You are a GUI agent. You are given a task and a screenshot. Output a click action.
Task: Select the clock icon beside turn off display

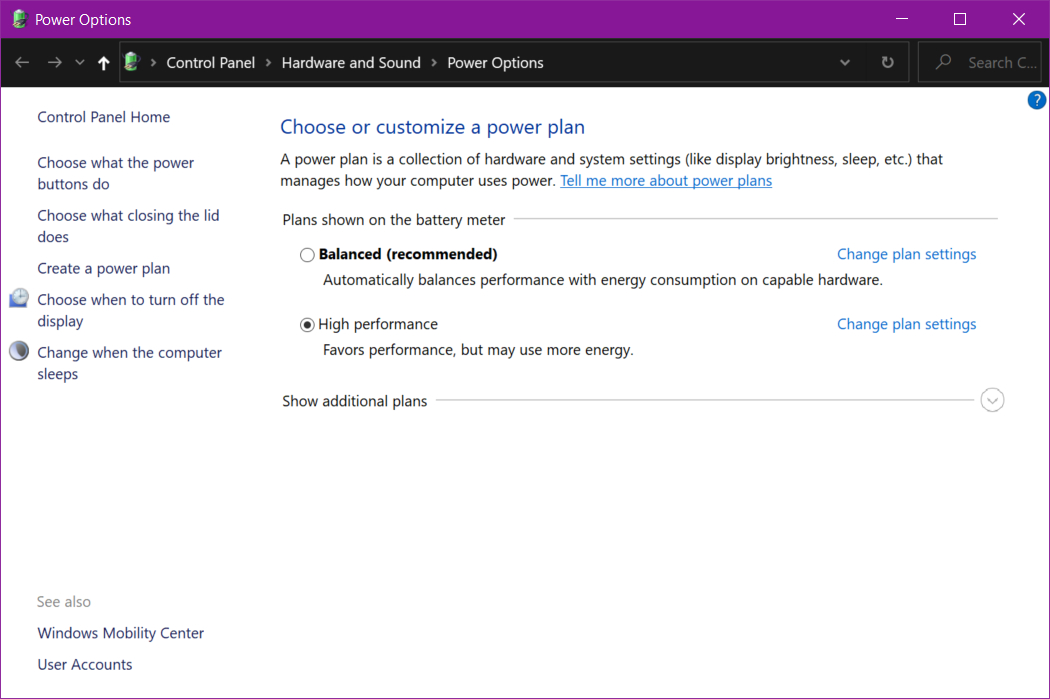click(x=19, y=297)
